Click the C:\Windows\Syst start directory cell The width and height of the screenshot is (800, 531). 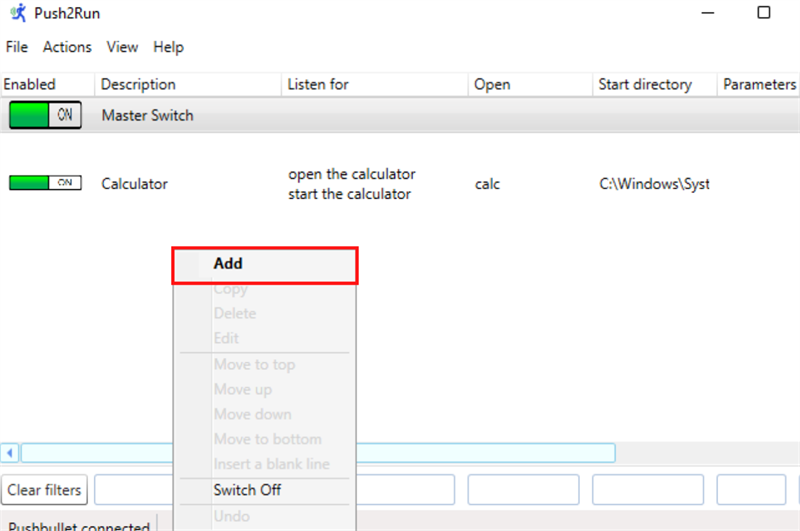(654, 184)
